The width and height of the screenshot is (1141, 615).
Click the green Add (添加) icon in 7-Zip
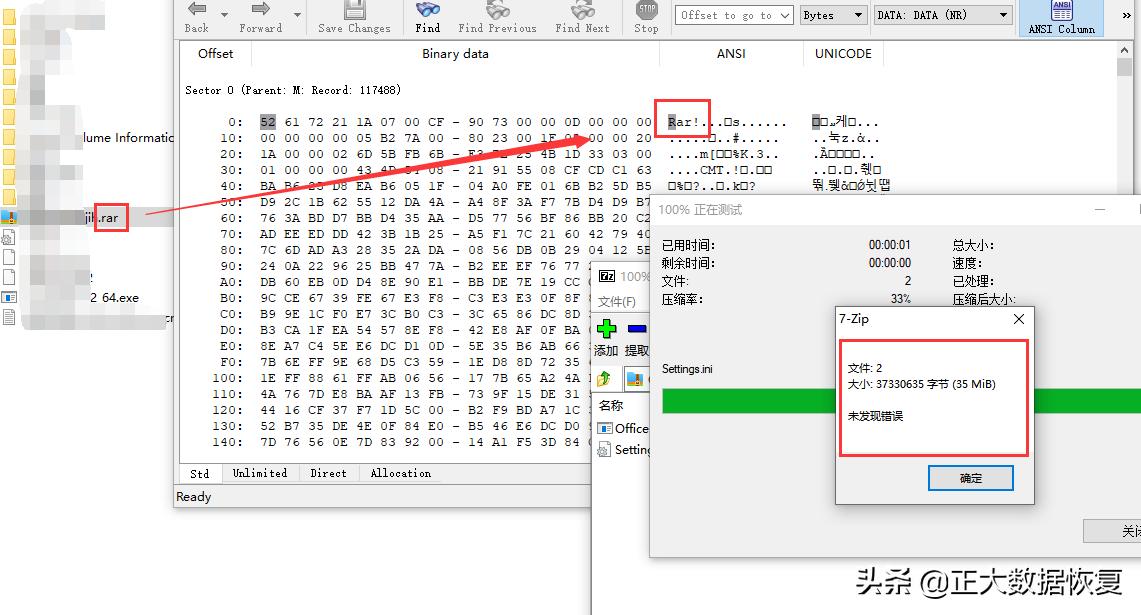click(x=606, y=328)
